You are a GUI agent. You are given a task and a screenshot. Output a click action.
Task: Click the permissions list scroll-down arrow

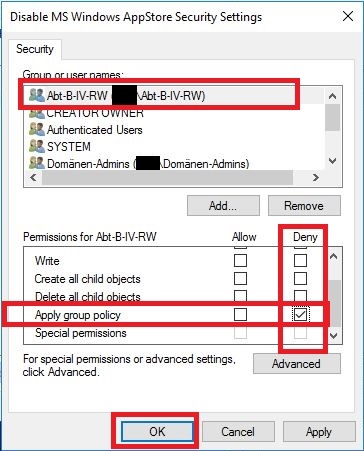[x=334, y=335]
